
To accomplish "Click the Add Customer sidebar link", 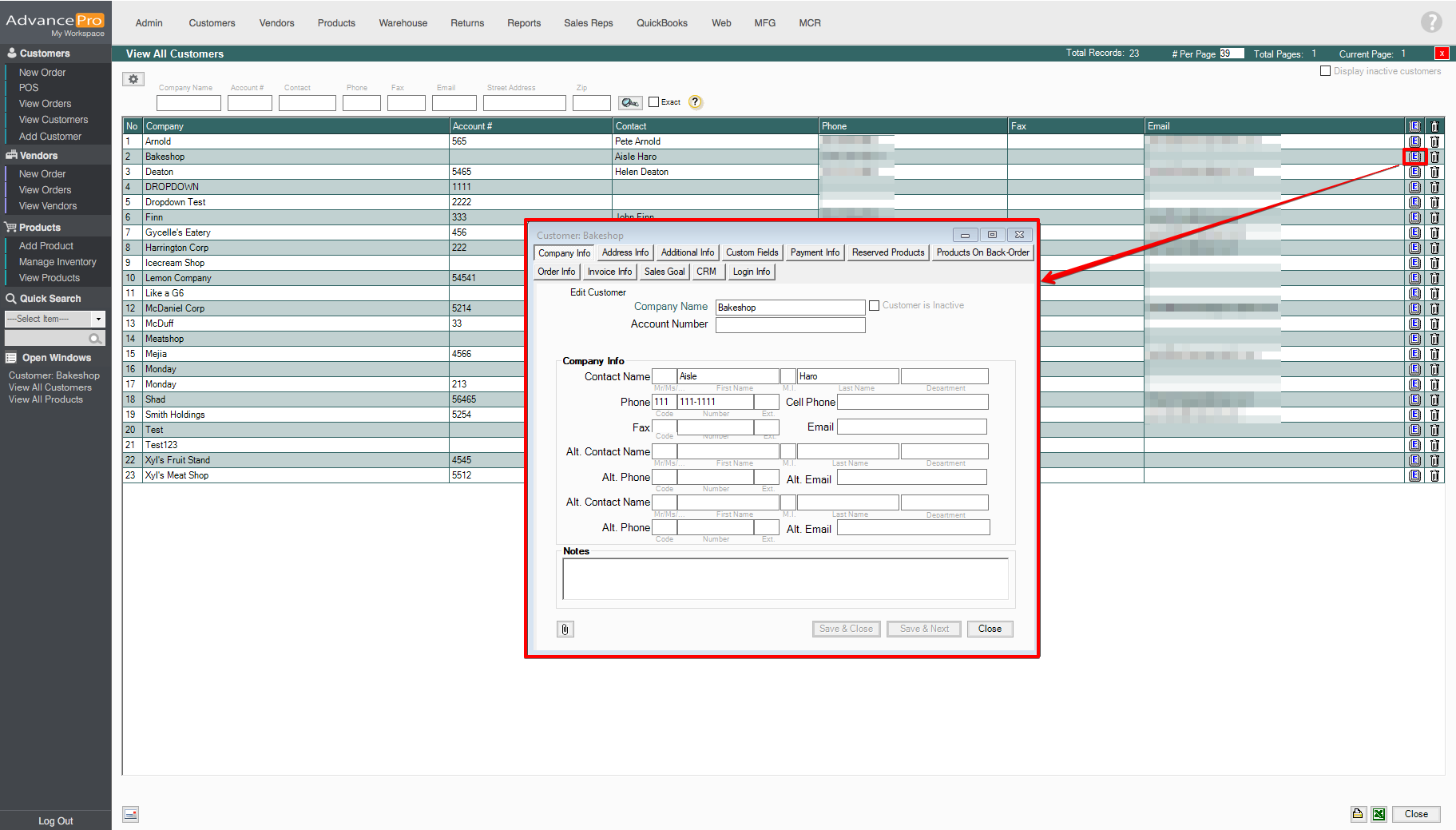I will [x=50, y=137].
